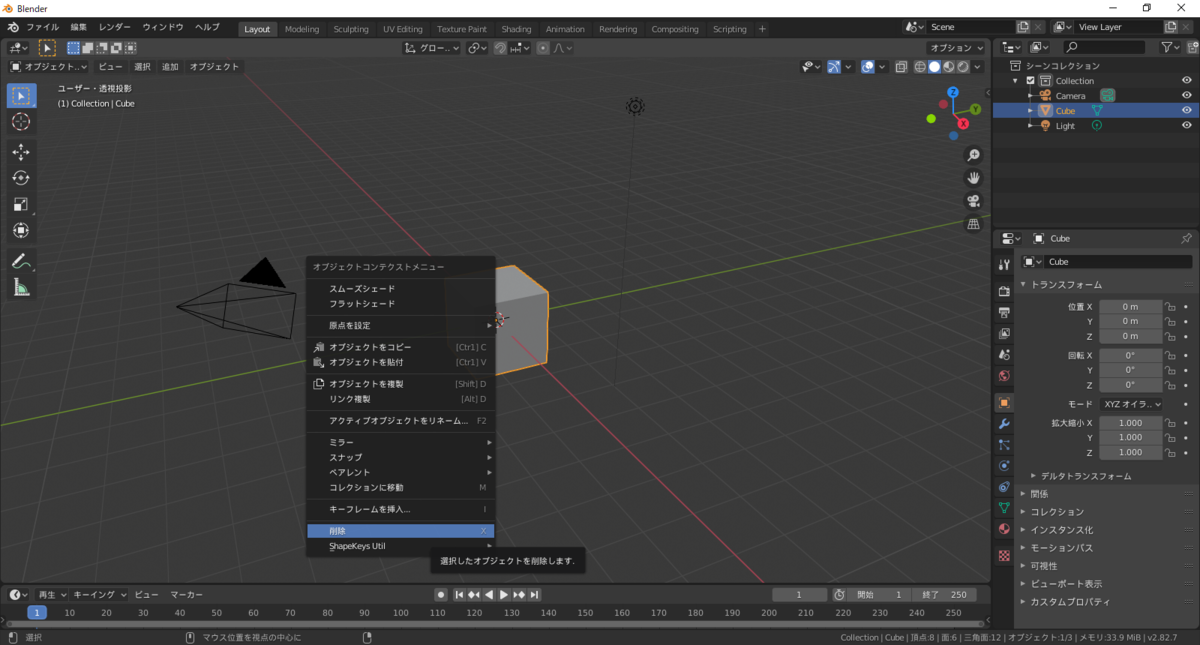Open the Active Tool properties icon
The width and height of the screenshot is (1200, 645).
click(1004, 265)
